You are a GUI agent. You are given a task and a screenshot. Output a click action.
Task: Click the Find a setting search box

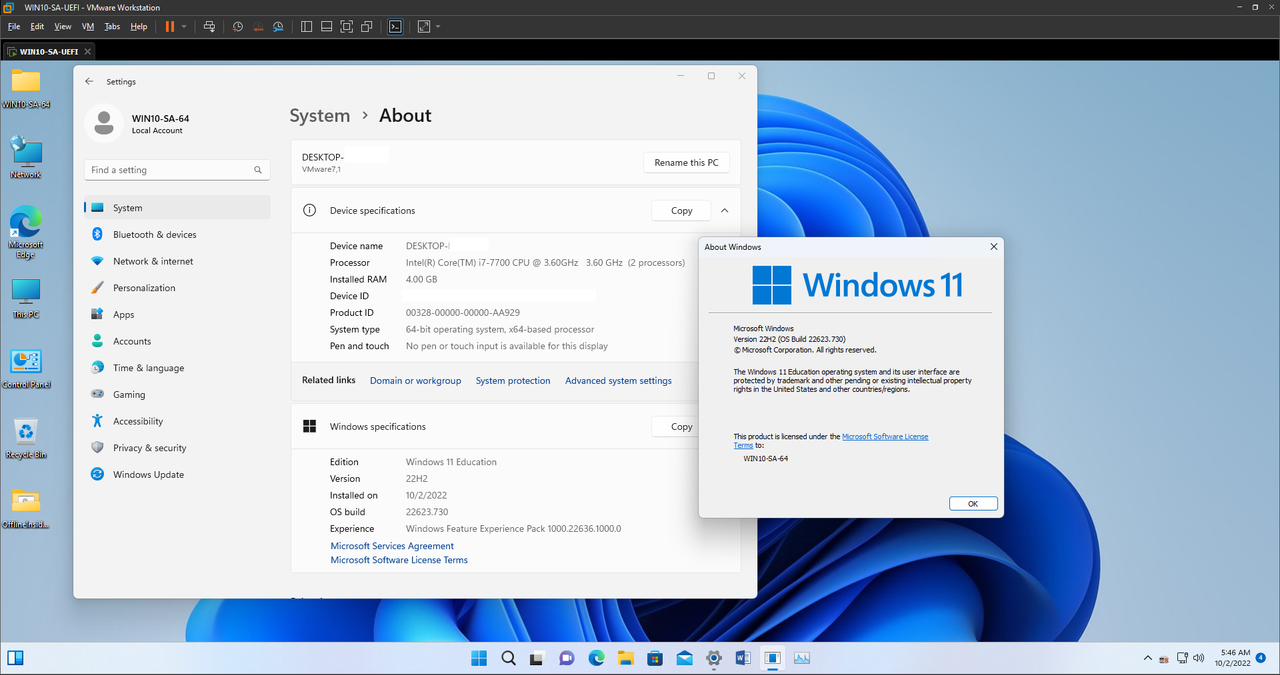click(x=177, y=170)
